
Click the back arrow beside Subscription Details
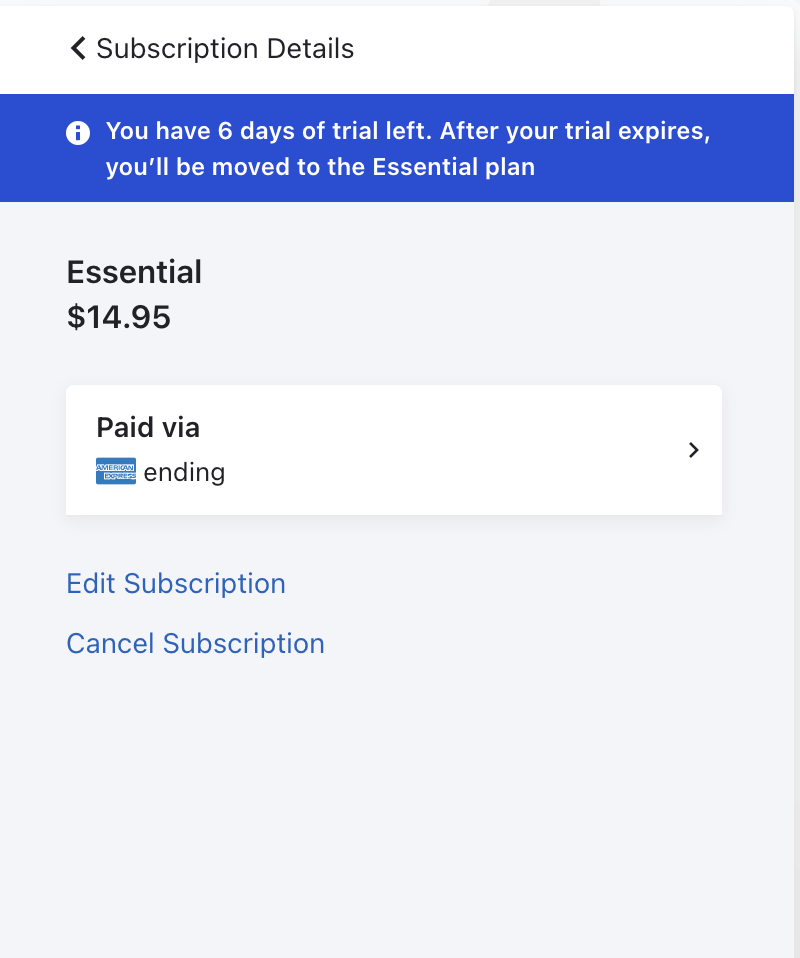point(77,47)
